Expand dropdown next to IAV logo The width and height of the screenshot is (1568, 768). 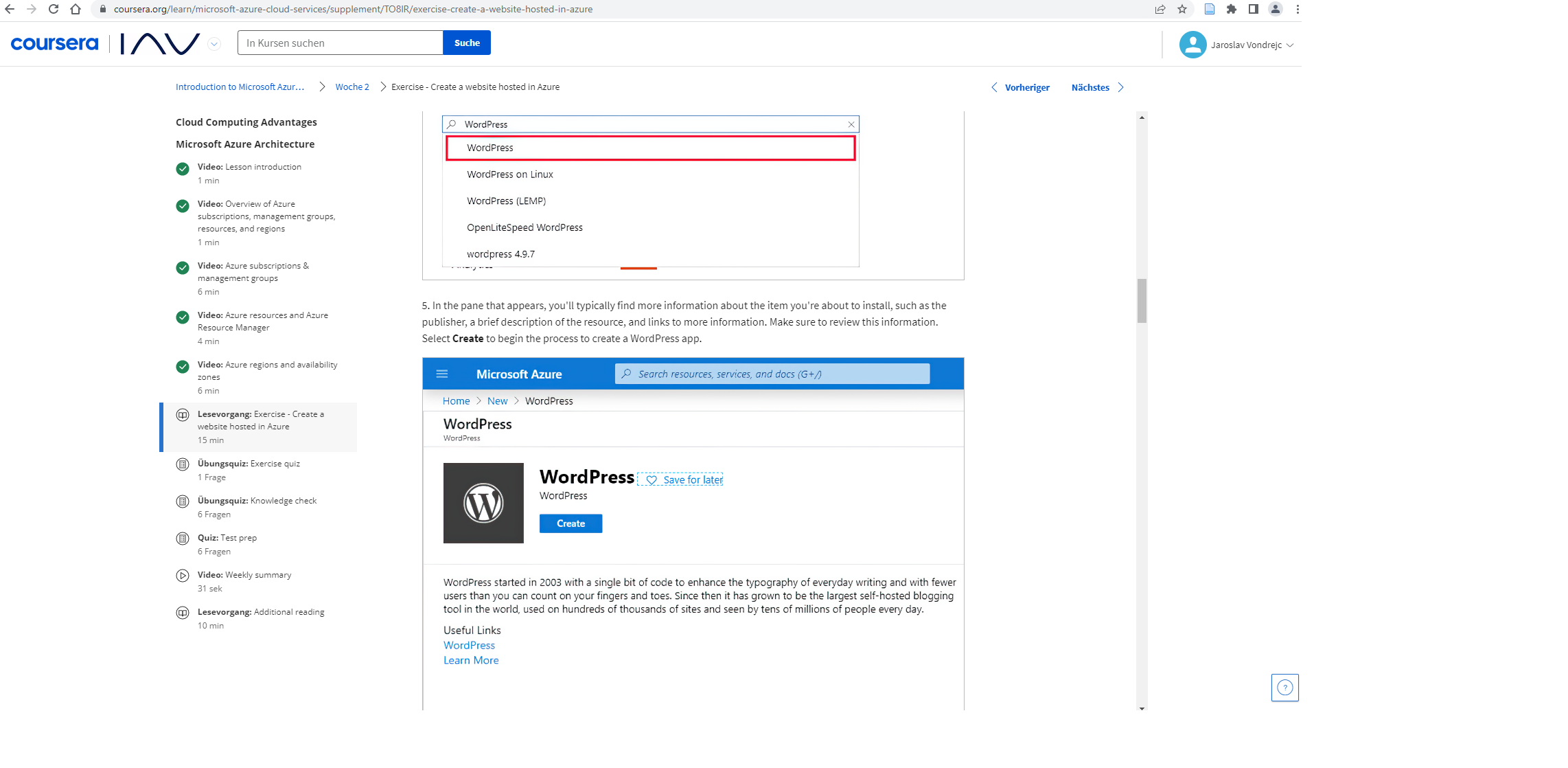point(214,44)
